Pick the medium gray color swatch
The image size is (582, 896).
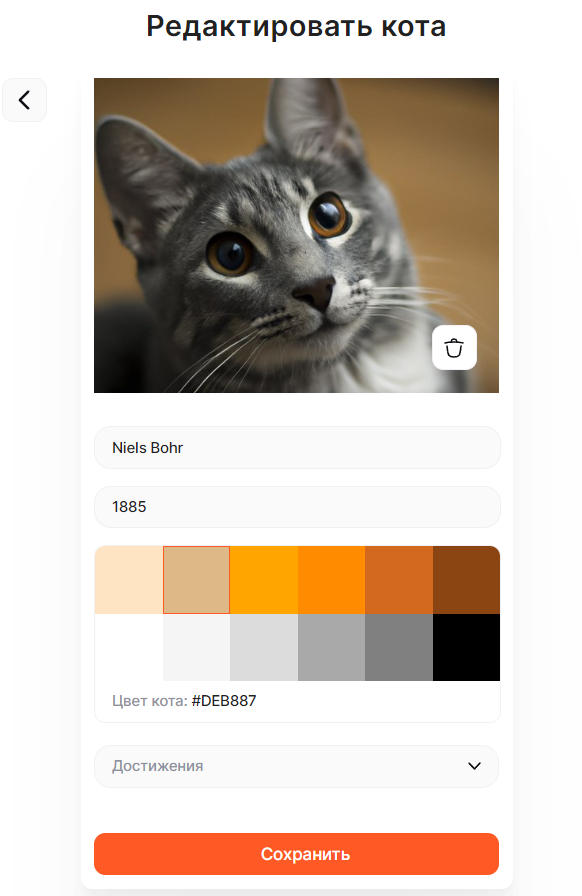(398, 647)
